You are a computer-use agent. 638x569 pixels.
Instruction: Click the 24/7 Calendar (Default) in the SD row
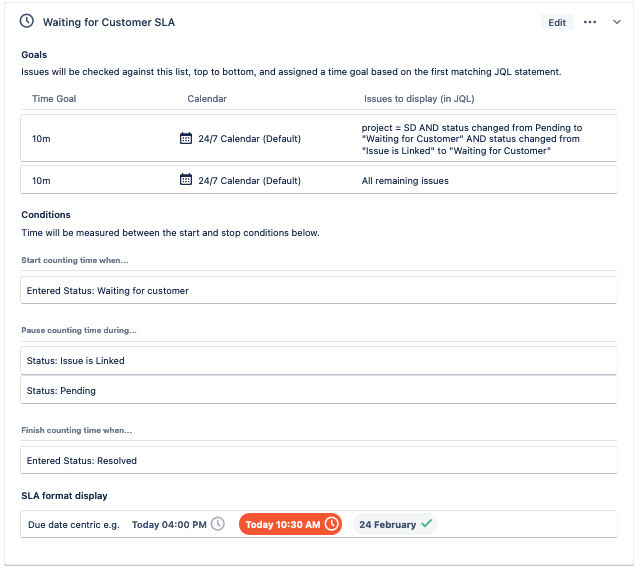pyautogui.click(x=249, y=139)
